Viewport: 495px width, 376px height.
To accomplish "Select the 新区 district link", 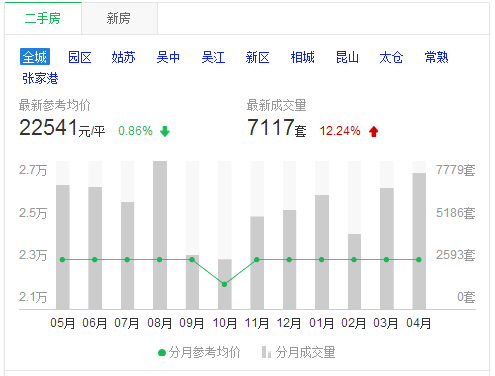I will (257, 57).
